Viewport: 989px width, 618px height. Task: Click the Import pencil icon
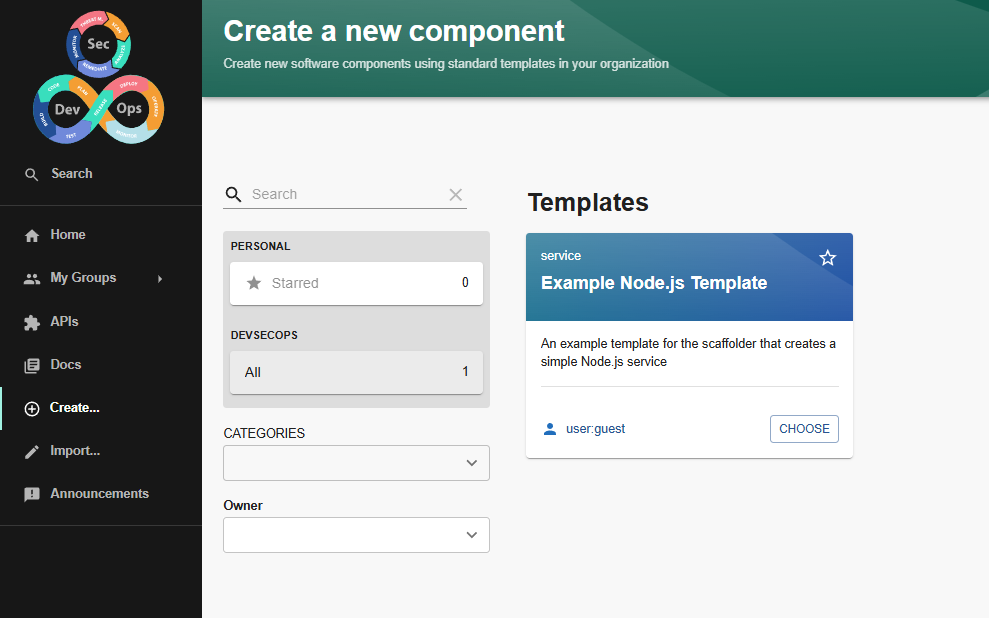[32, 451]
